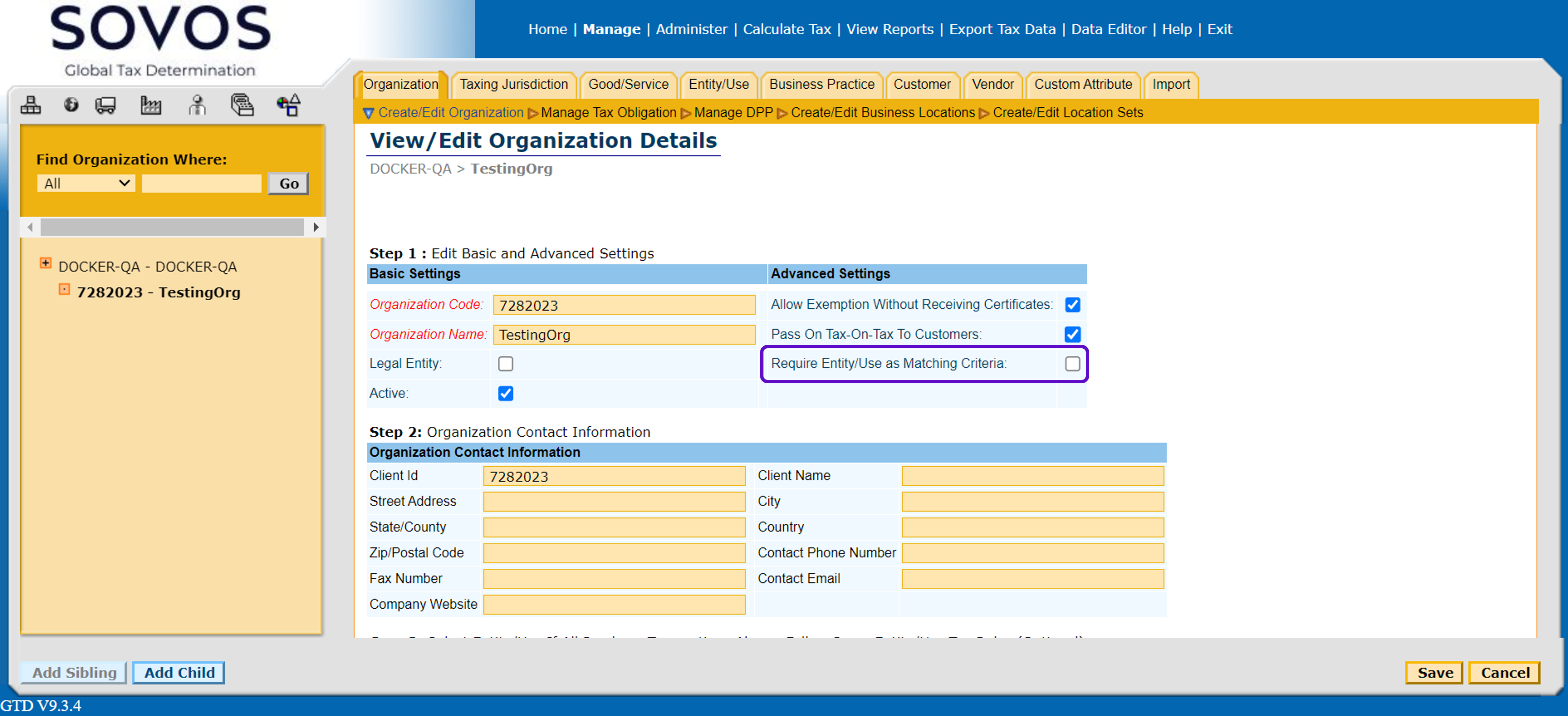Uncheck the Active checkbox
1568x716 pixels.
click(505, 393)
